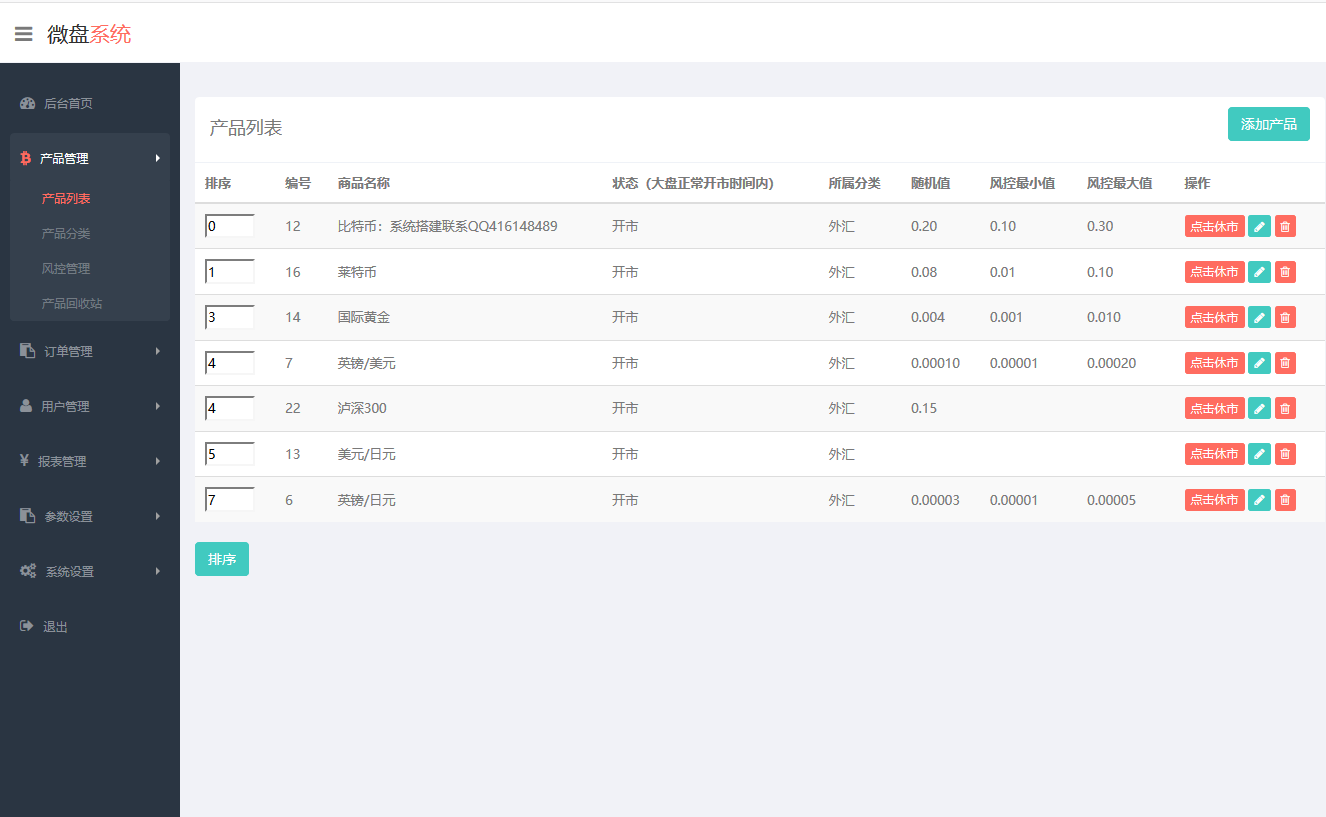Click the sort order field for 莱特币

(229, 272)
